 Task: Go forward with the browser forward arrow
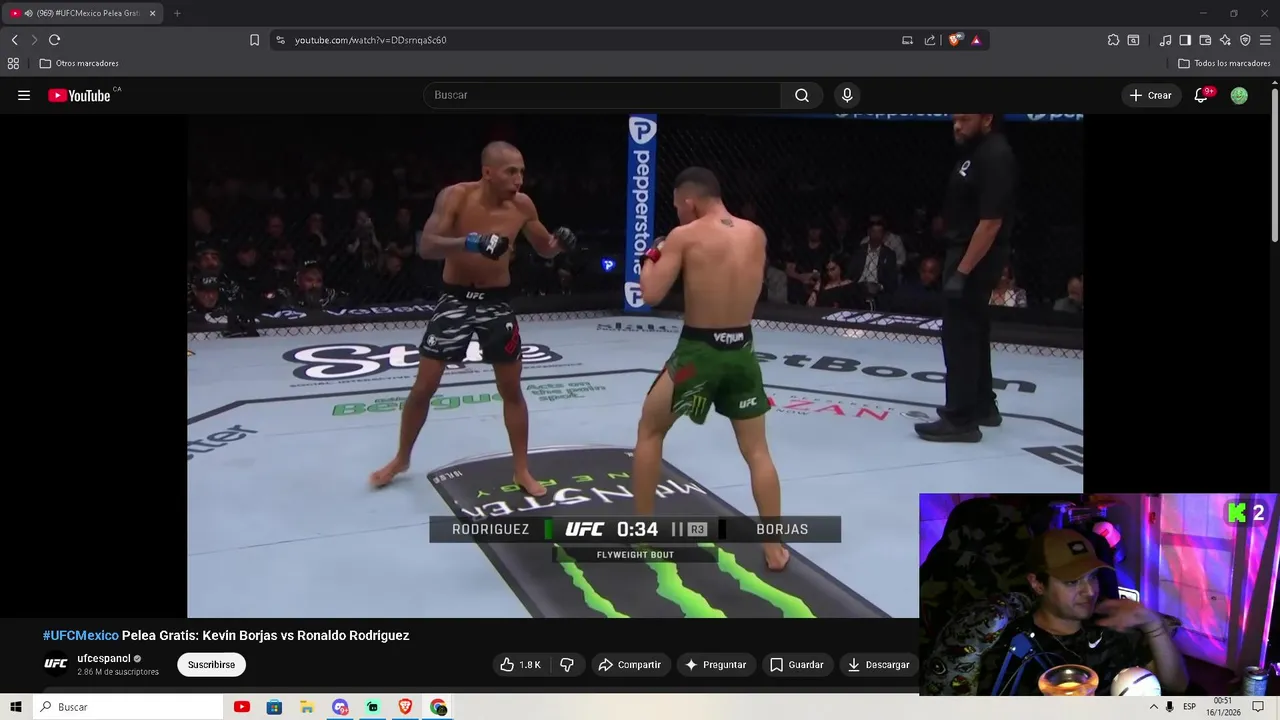(x=34, y=40)
